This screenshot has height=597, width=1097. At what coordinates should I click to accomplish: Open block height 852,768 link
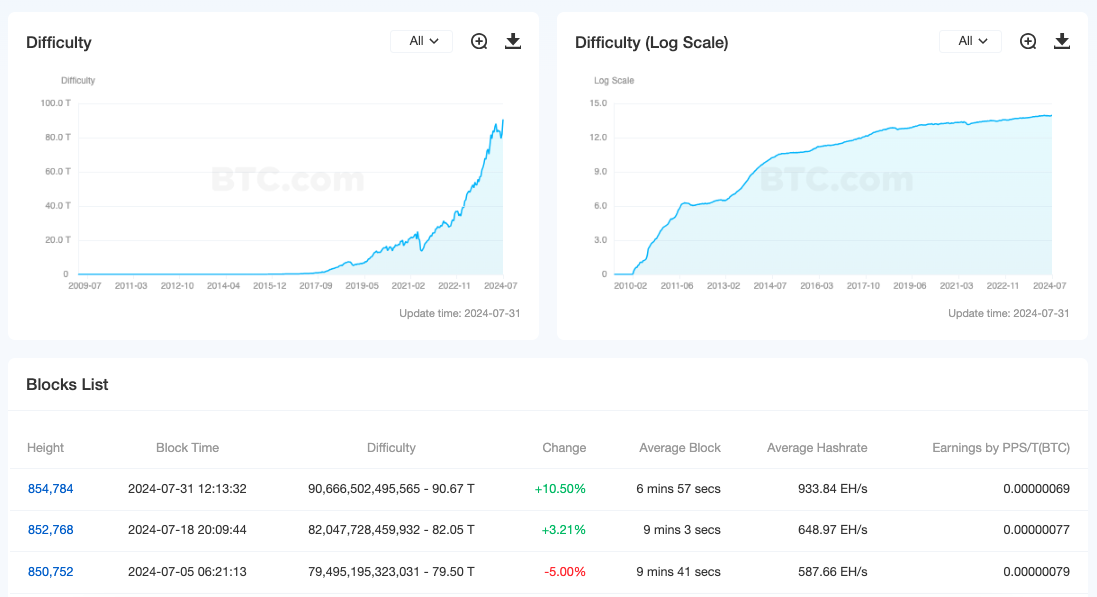click(50, 530)
